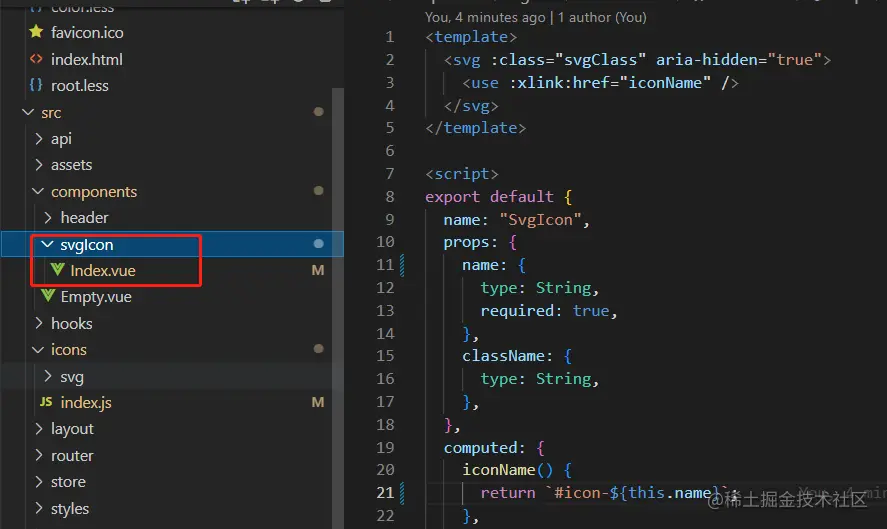Click the Vue icon beside Empty.vue
The width and height of the screenshot is (887, 529).
tap(48, 296)
